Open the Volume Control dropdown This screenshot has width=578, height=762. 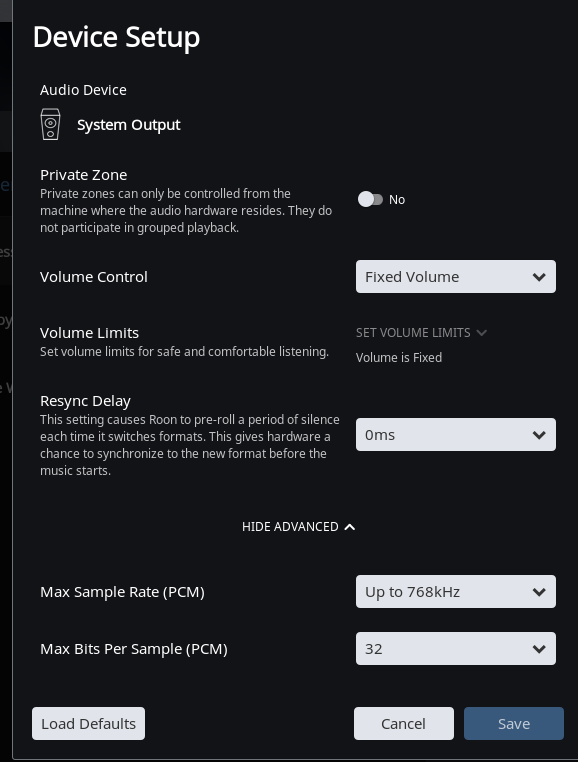point(455,277)
